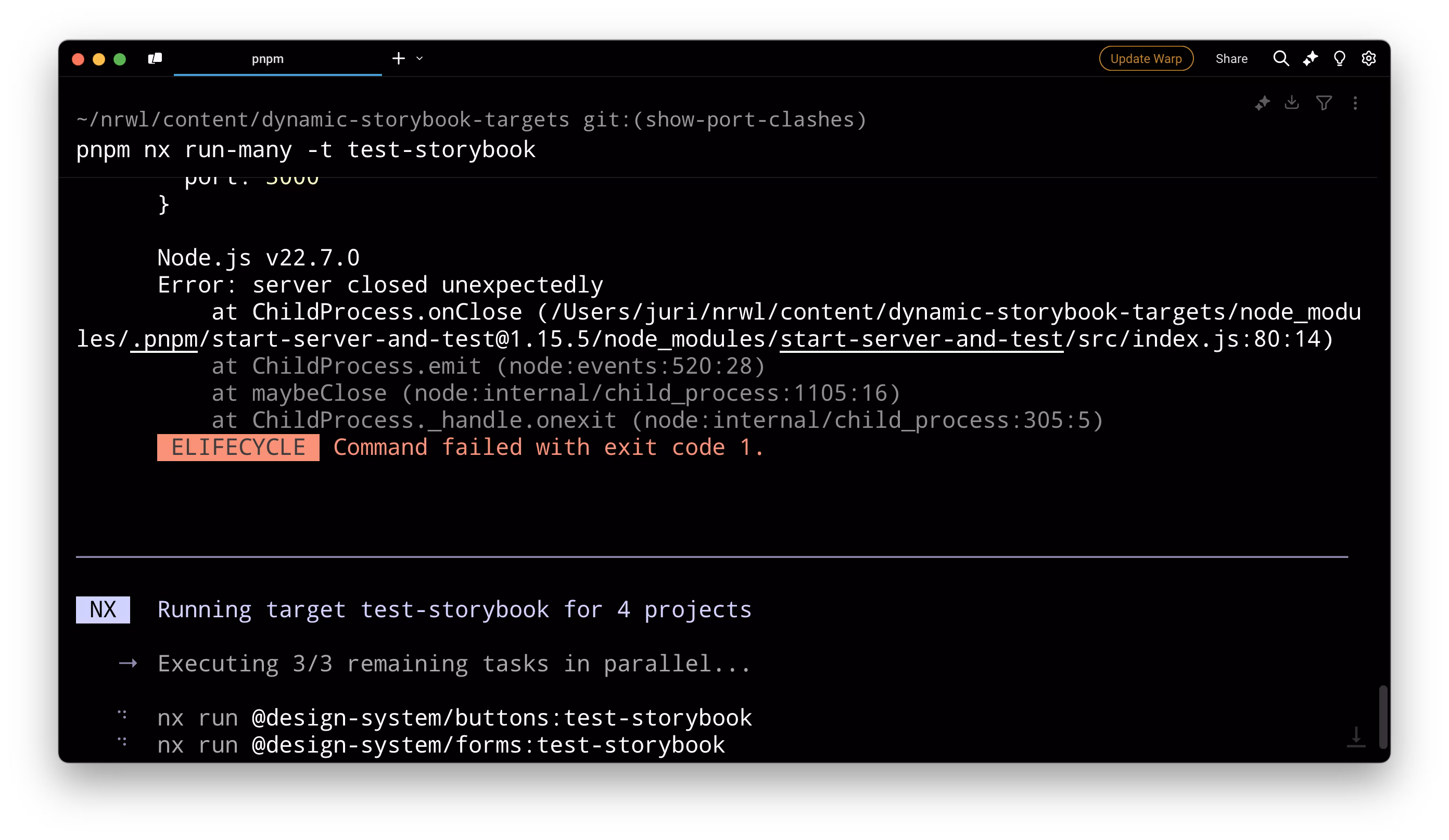Ask AI about this block sparkle icon
This screenshot has height=840, width=1449.
coord(1262,103)
